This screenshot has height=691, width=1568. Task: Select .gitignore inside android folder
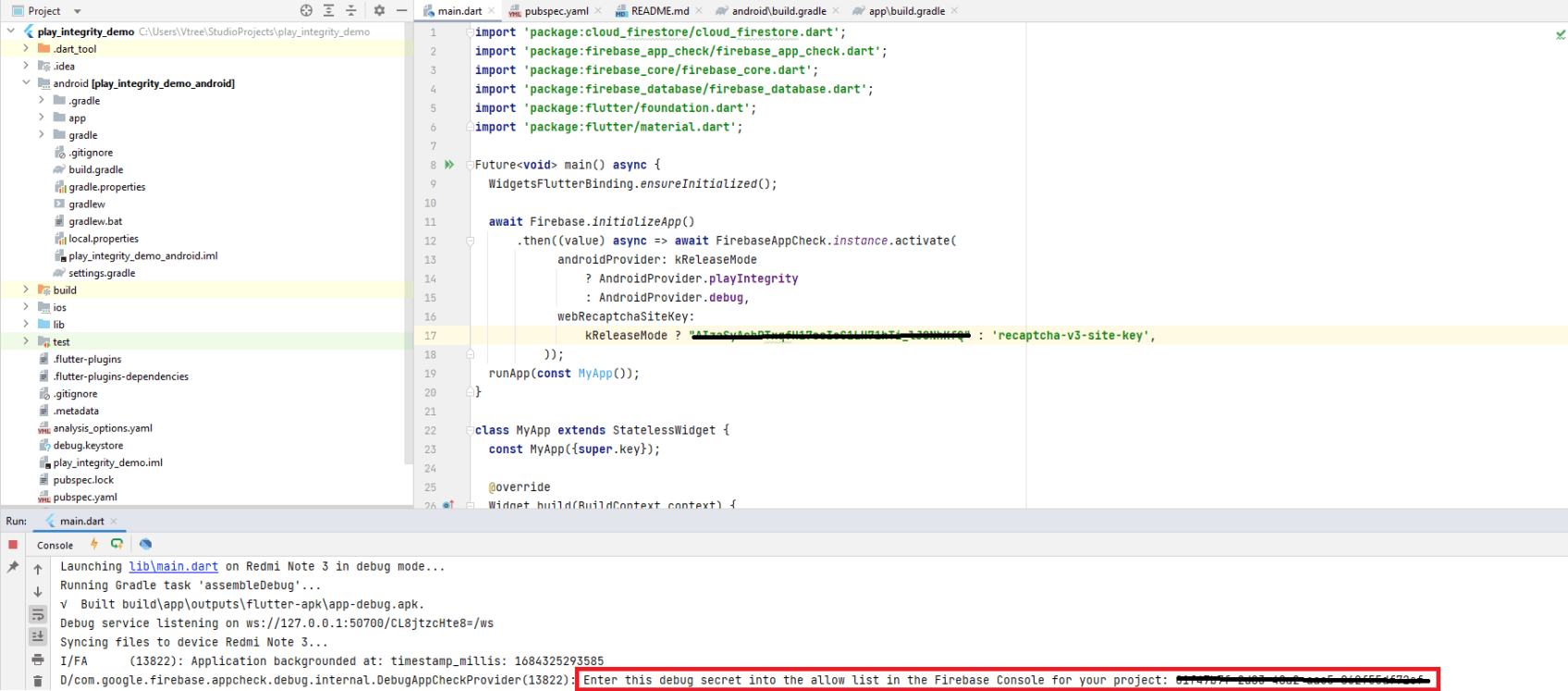(x=91, y=153)
